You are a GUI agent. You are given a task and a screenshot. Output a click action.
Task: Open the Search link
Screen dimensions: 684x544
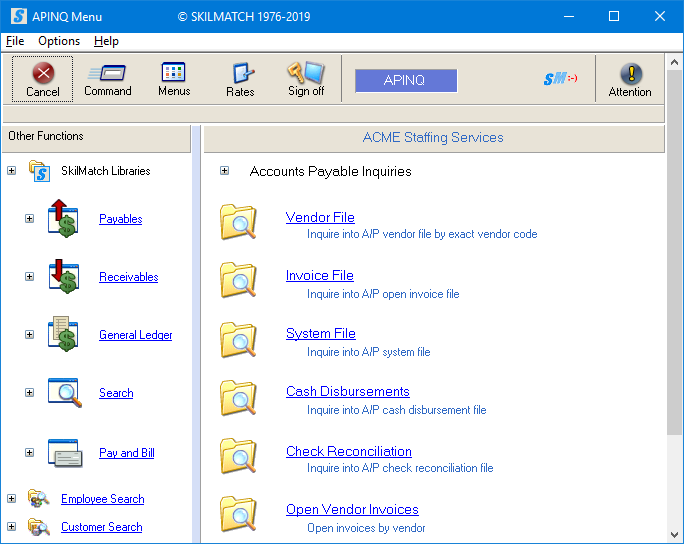point(116,393)
